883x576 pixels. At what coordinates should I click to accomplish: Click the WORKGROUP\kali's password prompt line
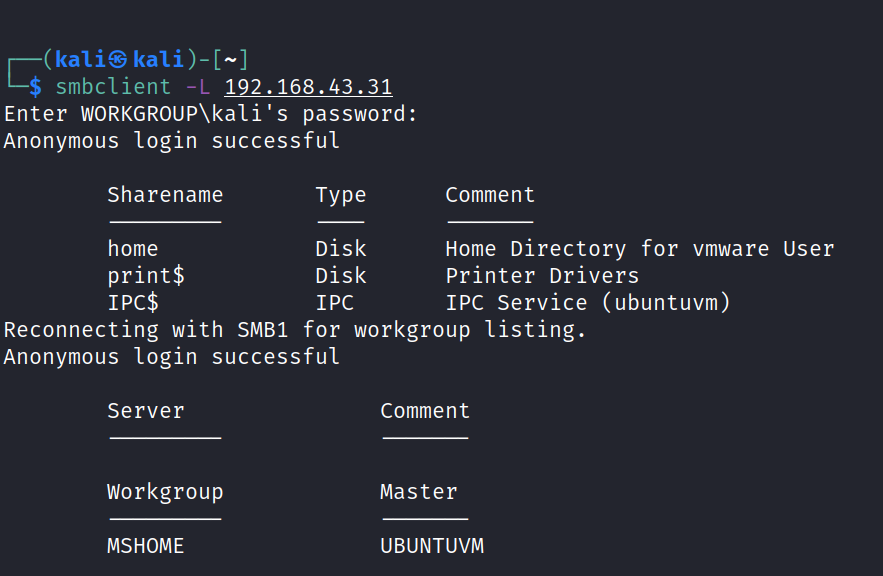point(210,114)
